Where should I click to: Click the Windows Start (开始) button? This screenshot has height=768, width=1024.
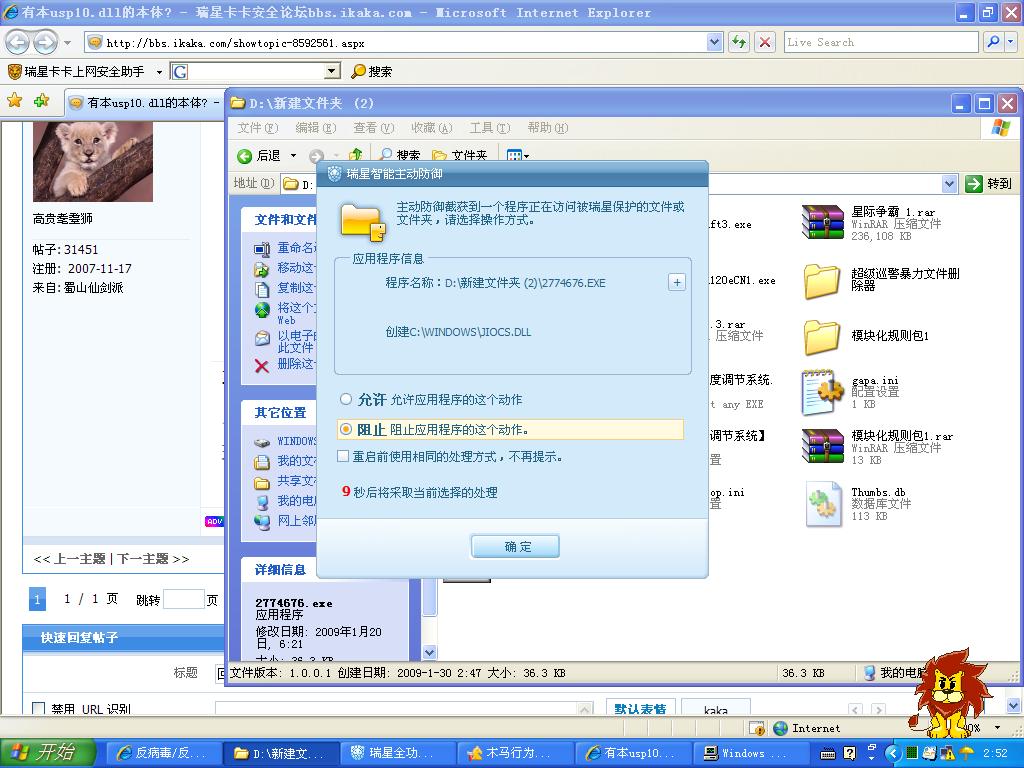pos(47,753)
